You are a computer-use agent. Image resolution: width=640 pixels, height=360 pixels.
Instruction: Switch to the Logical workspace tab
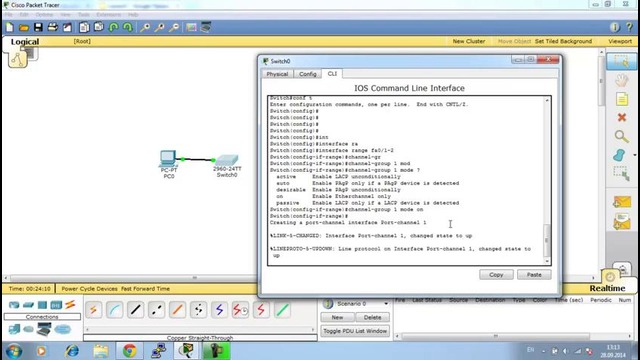tap(24, 42)
